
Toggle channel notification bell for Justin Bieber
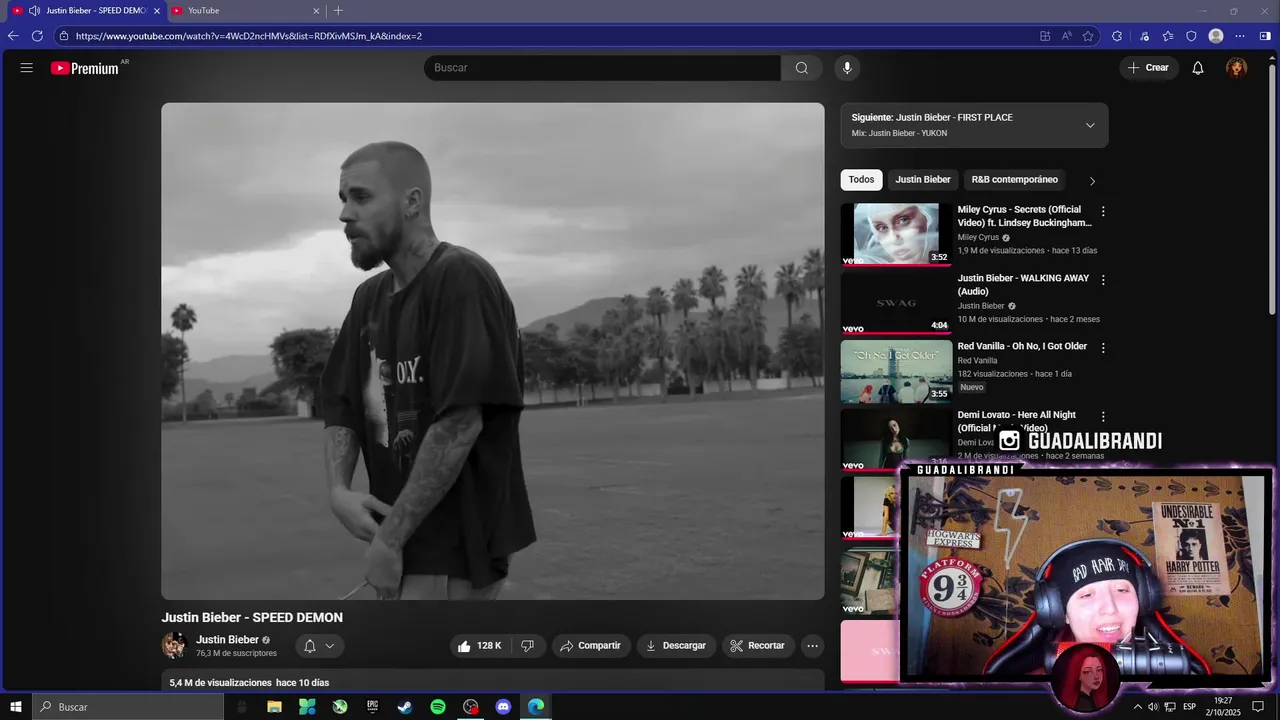pyautogui.click(x=310, y=646)
